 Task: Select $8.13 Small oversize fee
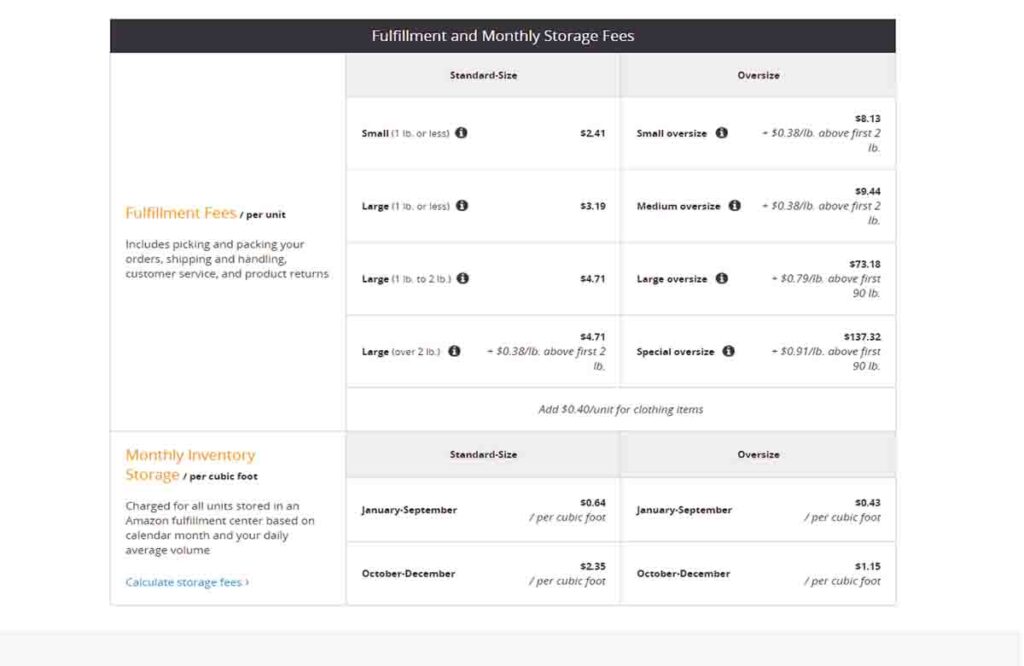[x=867, y=118]
